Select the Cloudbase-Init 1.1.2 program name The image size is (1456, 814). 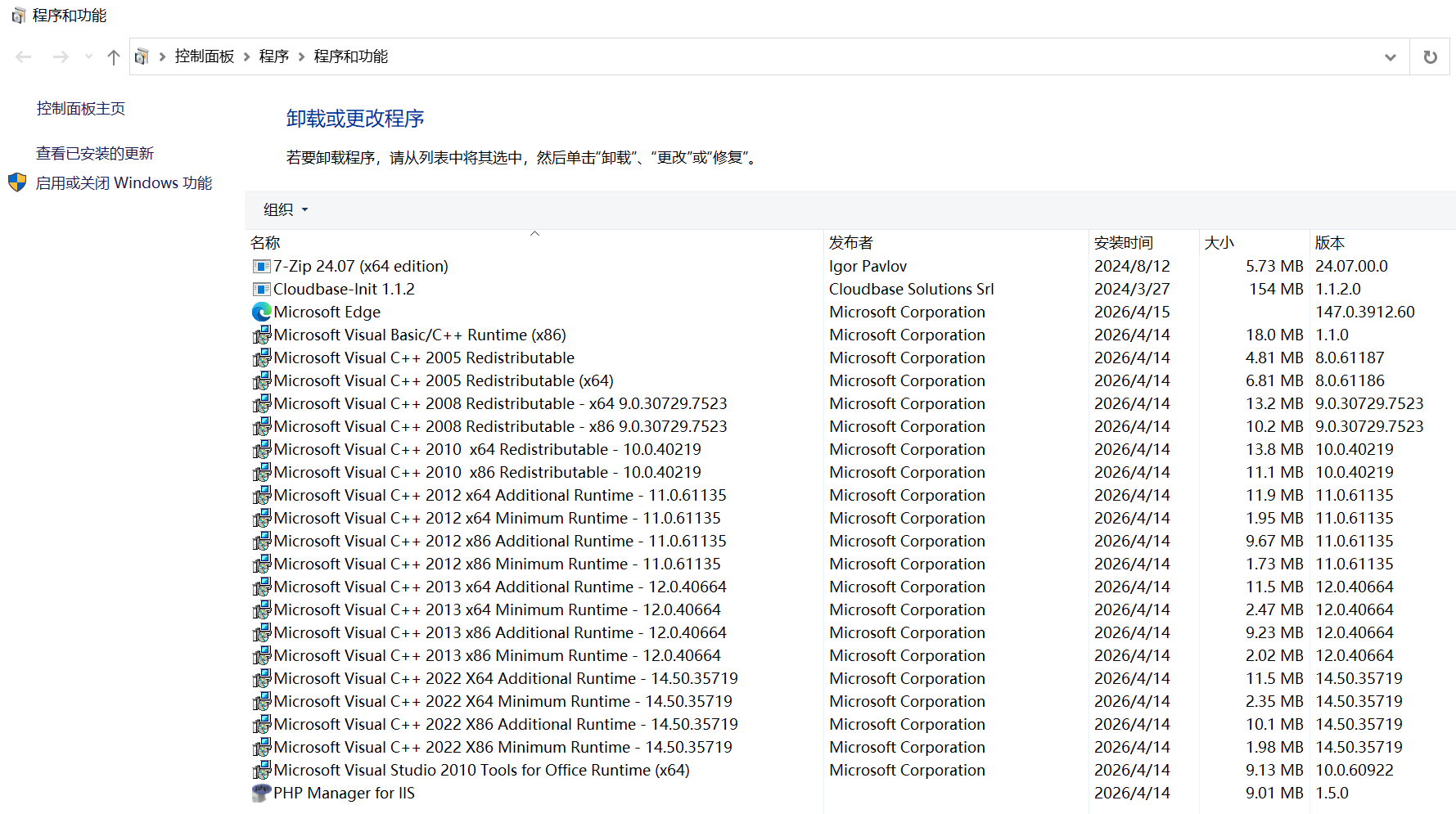344,290
